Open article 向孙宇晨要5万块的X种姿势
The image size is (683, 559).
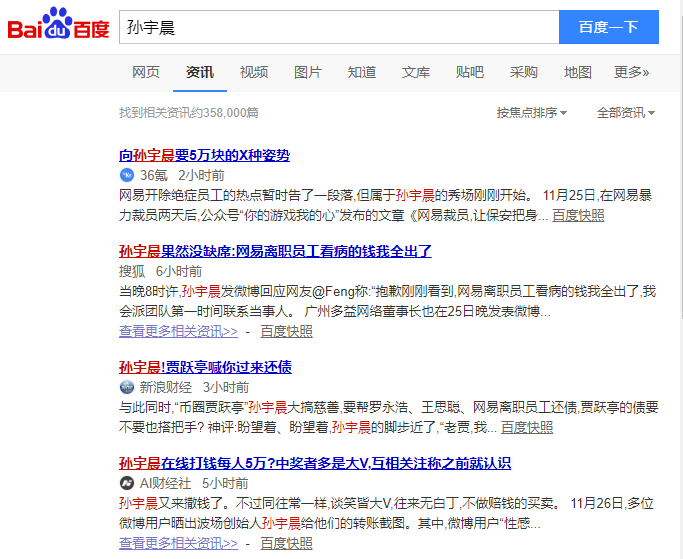coord(204,155)
